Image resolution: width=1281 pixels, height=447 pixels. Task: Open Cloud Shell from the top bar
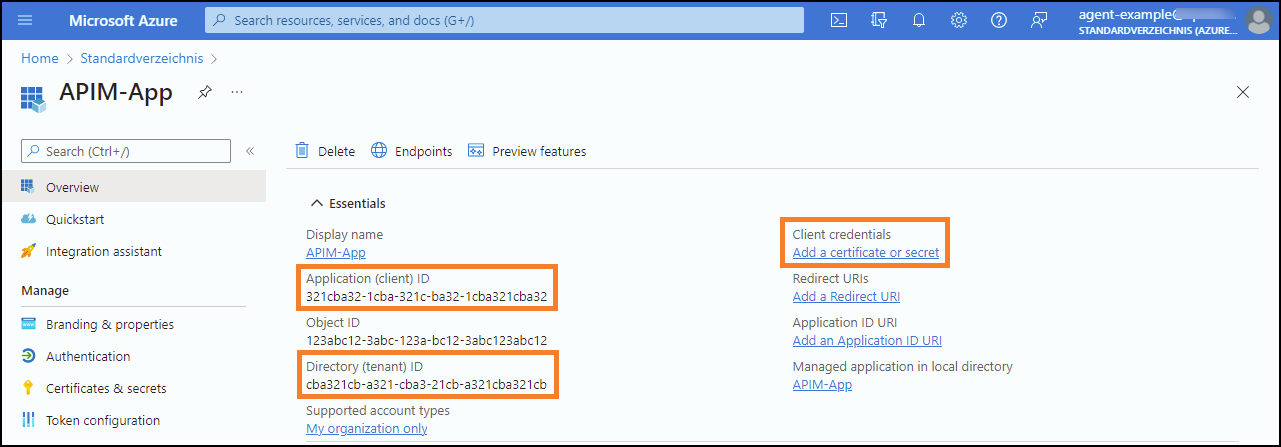pos(840,20)
